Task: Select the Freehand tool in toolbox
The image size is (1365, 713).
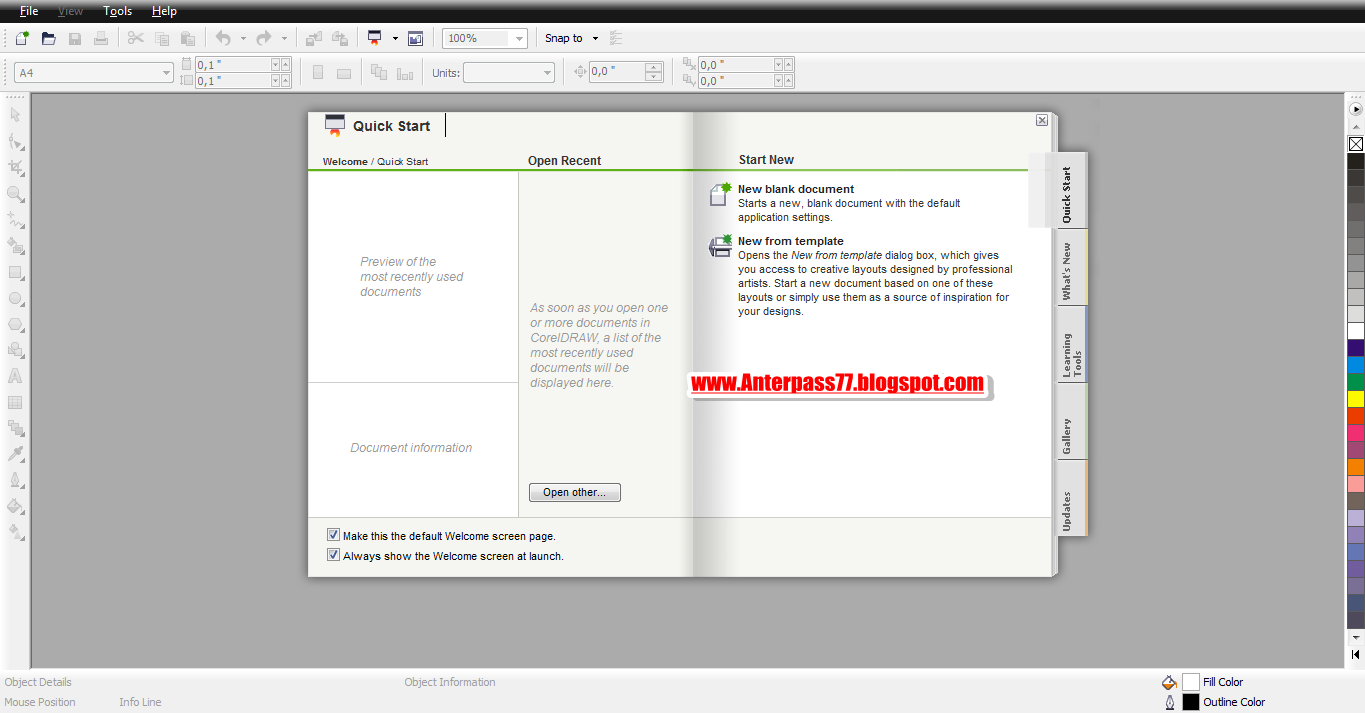Action: click(x=15, y=220)
